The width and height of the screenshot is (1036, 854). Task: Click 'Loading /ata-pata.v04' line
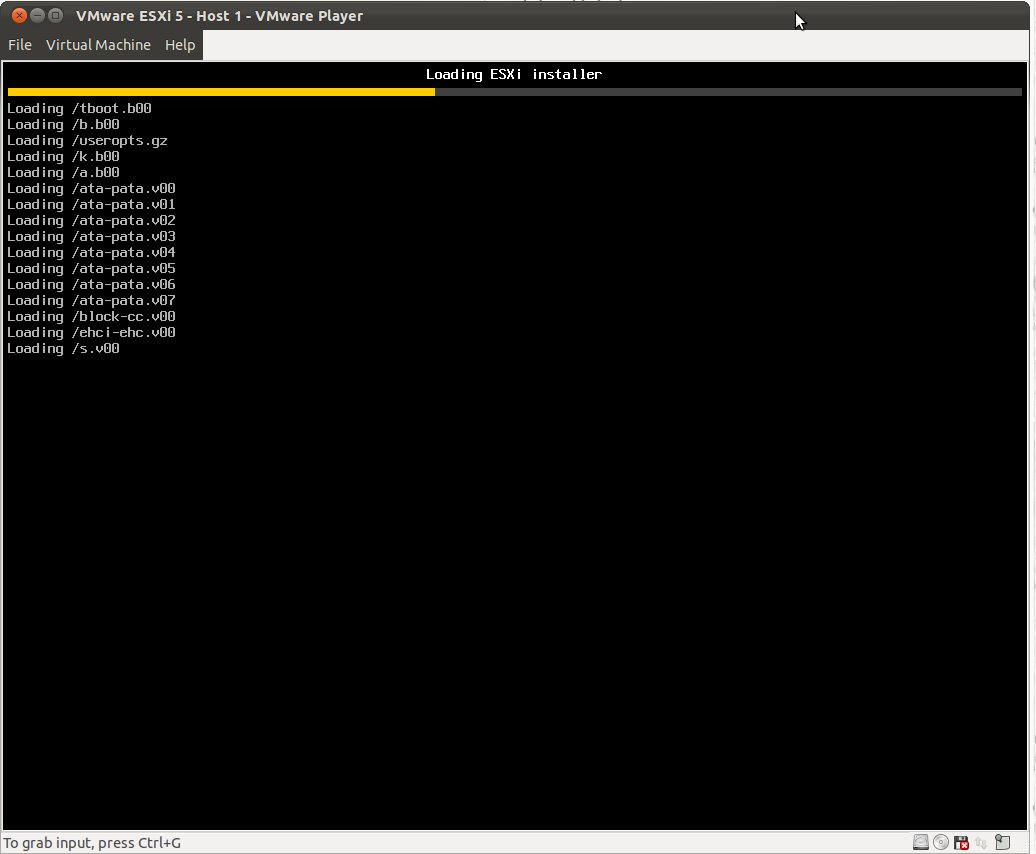pos(91,252)
